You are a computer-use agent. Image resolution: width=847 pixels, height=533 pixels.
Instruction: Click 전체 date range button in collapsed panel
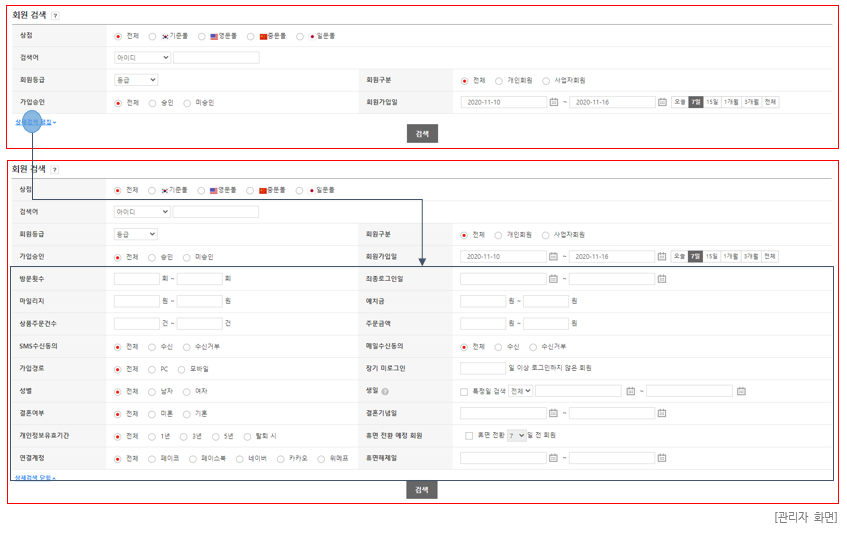coord(770,102)
